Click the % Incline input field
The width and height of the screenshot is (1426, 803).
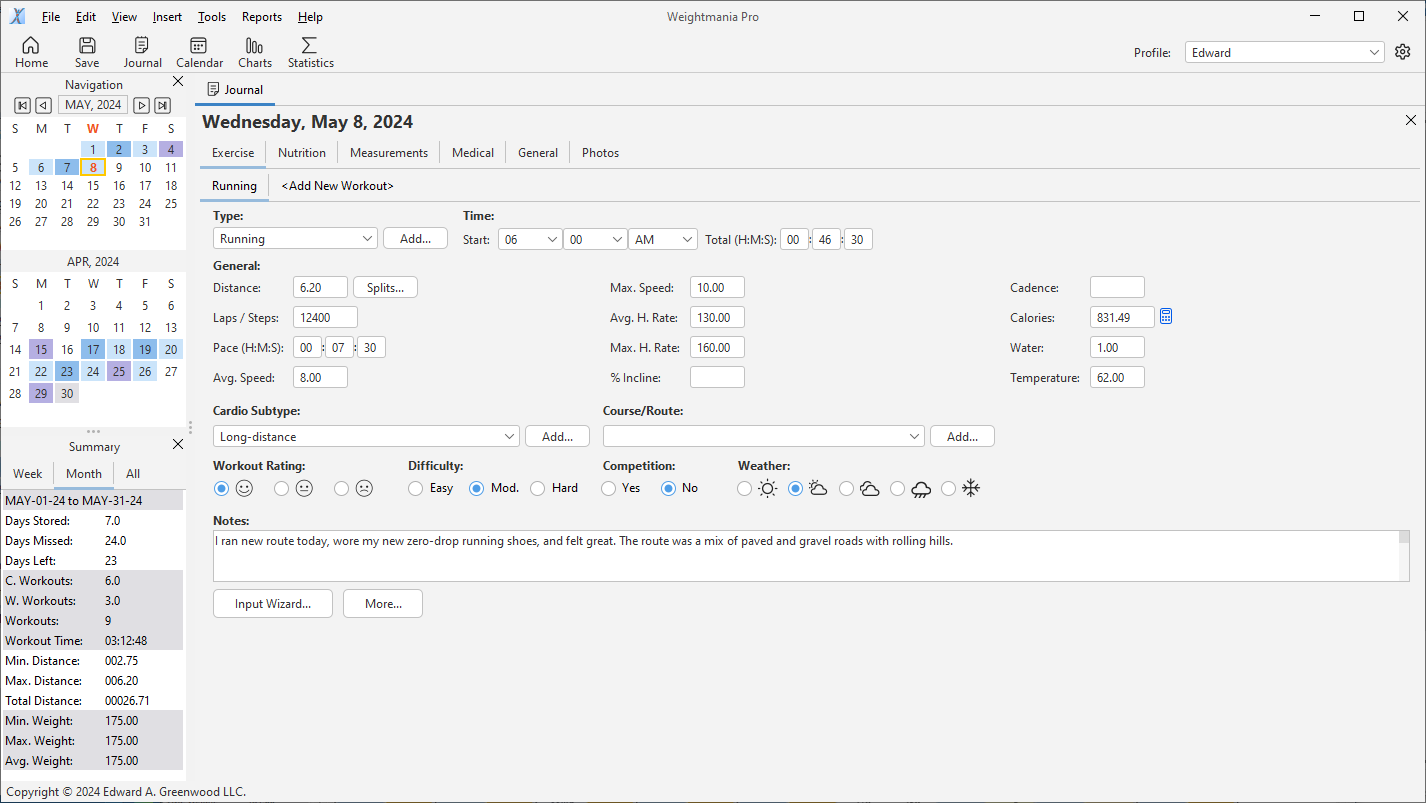pos(717,378)
